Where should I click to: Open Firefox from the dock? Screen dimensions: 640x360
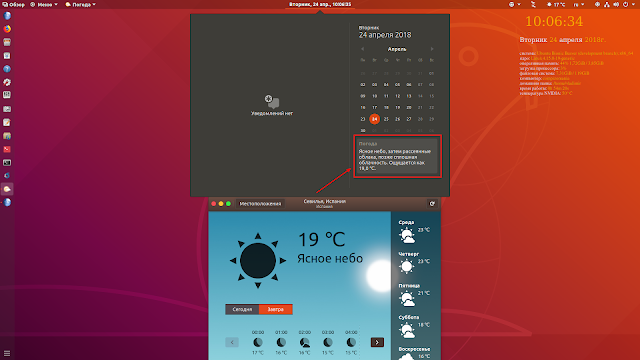7,29
